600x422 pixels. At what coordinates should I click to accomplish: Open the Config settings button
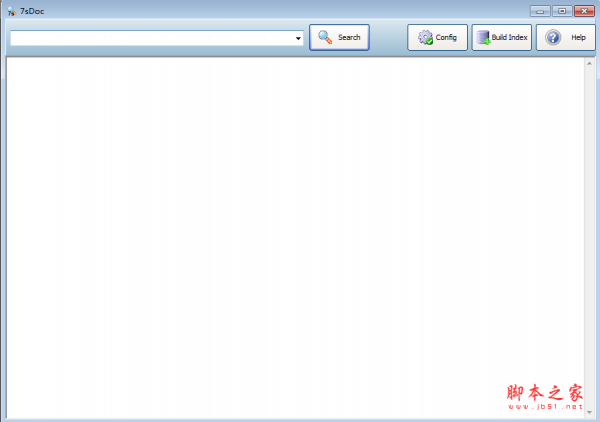437,38
